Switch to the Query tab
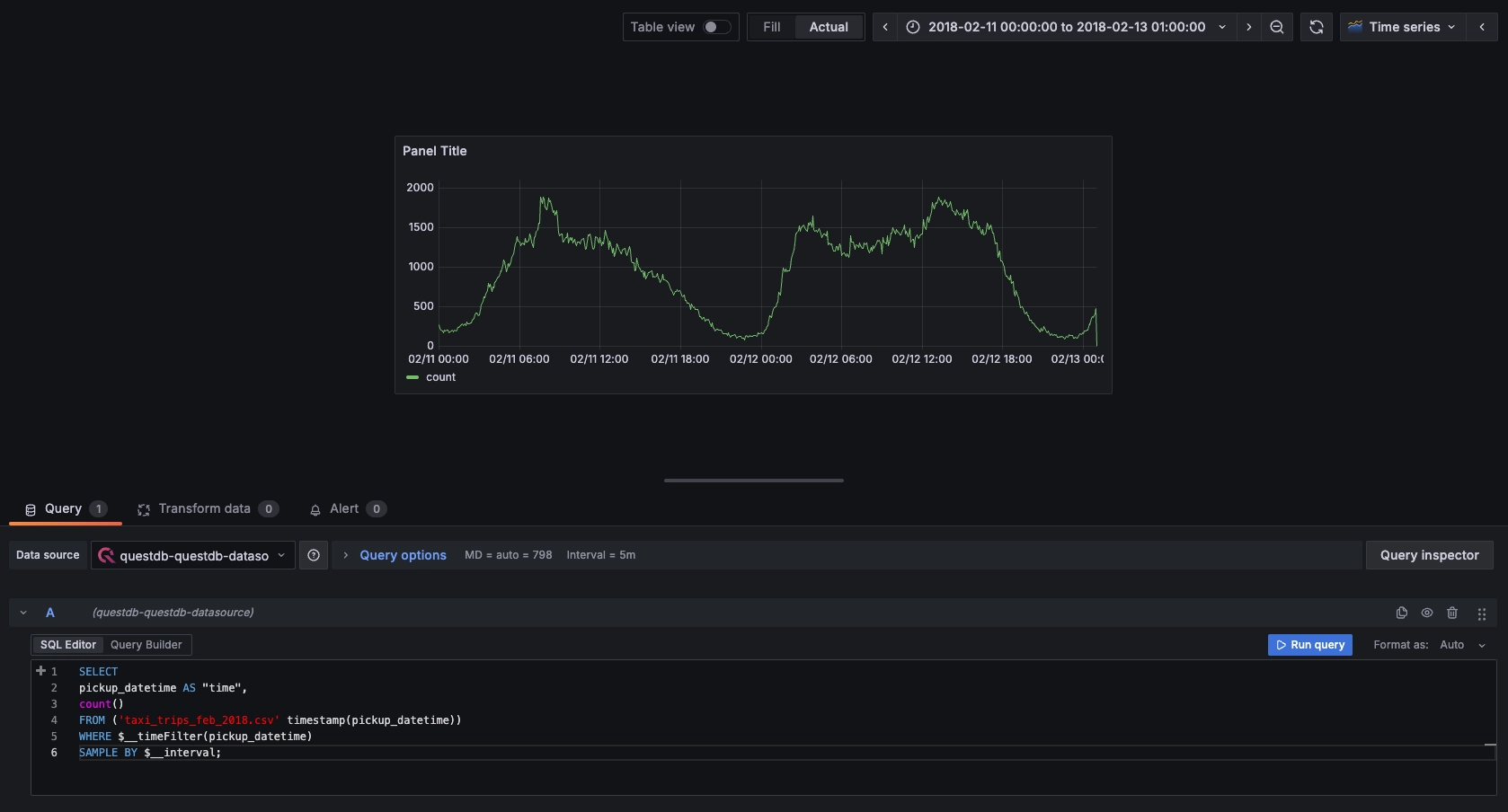1508x812 pixels. point(66,508)
